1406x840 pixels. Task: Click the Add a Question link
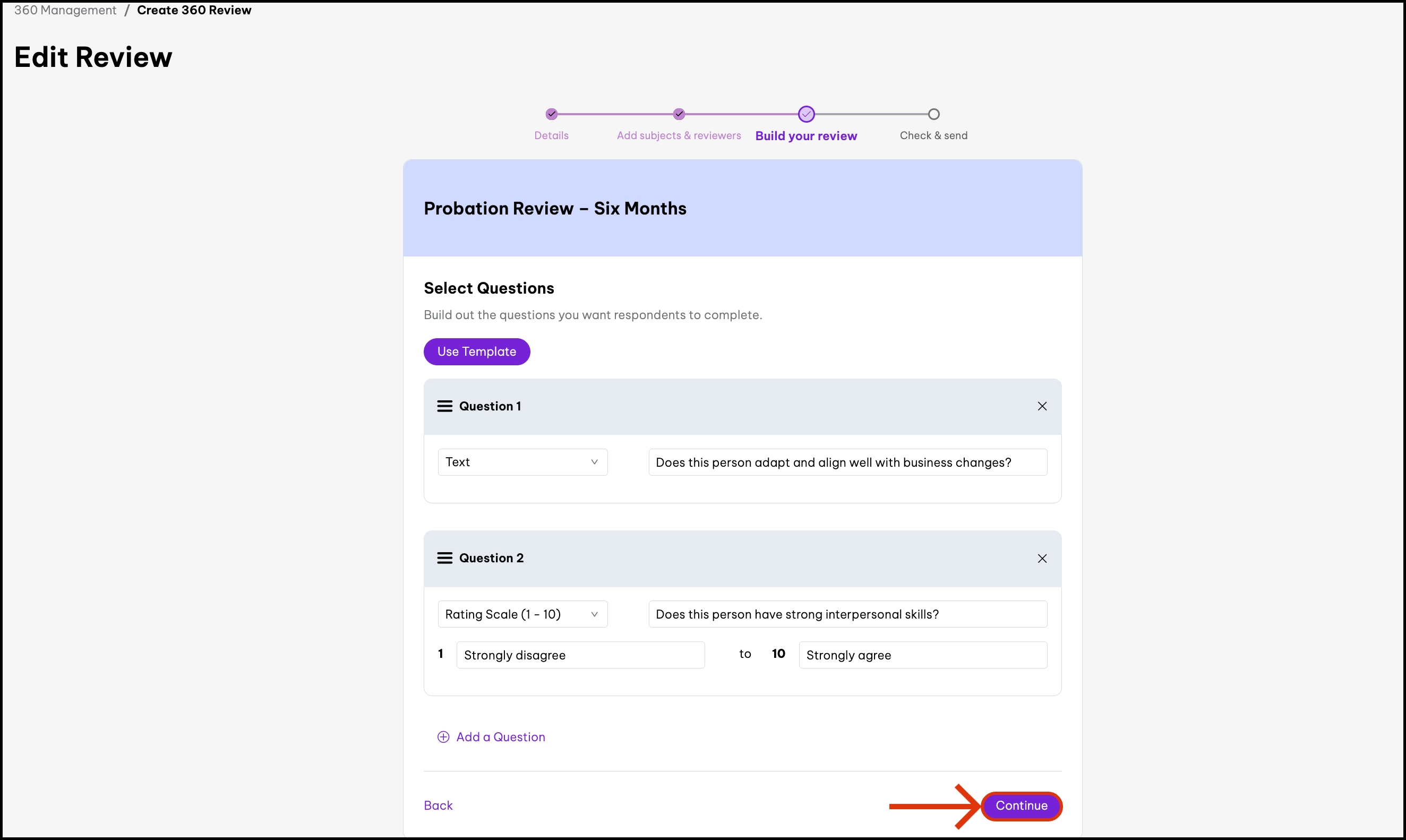(500, 736)
